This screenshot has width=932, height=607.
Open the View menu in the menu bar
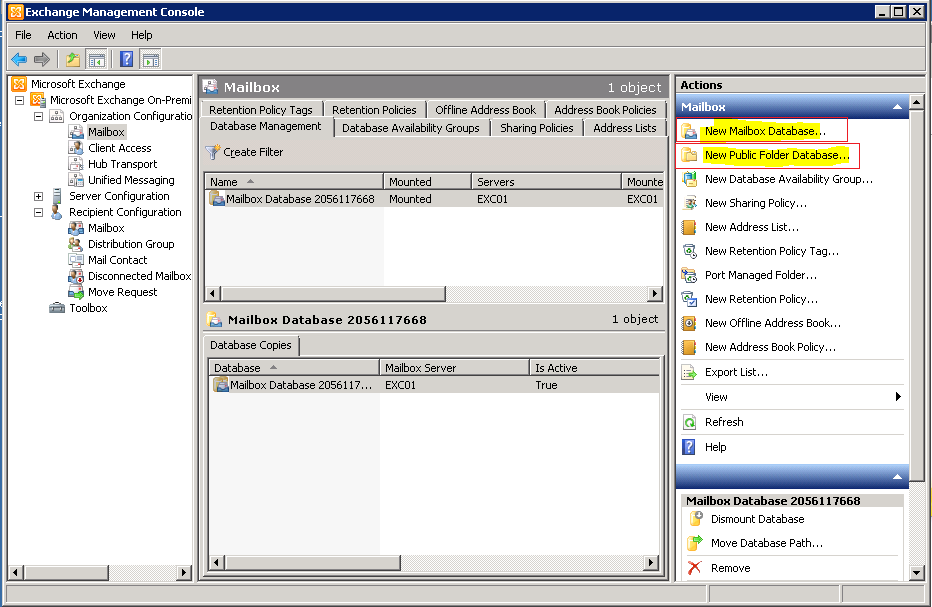coord(104,35)
